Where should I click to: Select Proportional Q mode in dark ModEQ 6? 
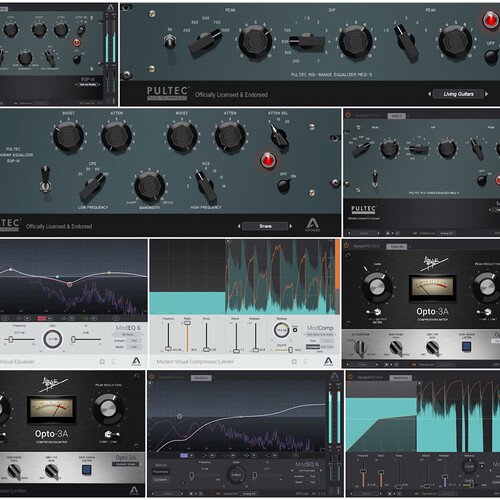point(161,472)
